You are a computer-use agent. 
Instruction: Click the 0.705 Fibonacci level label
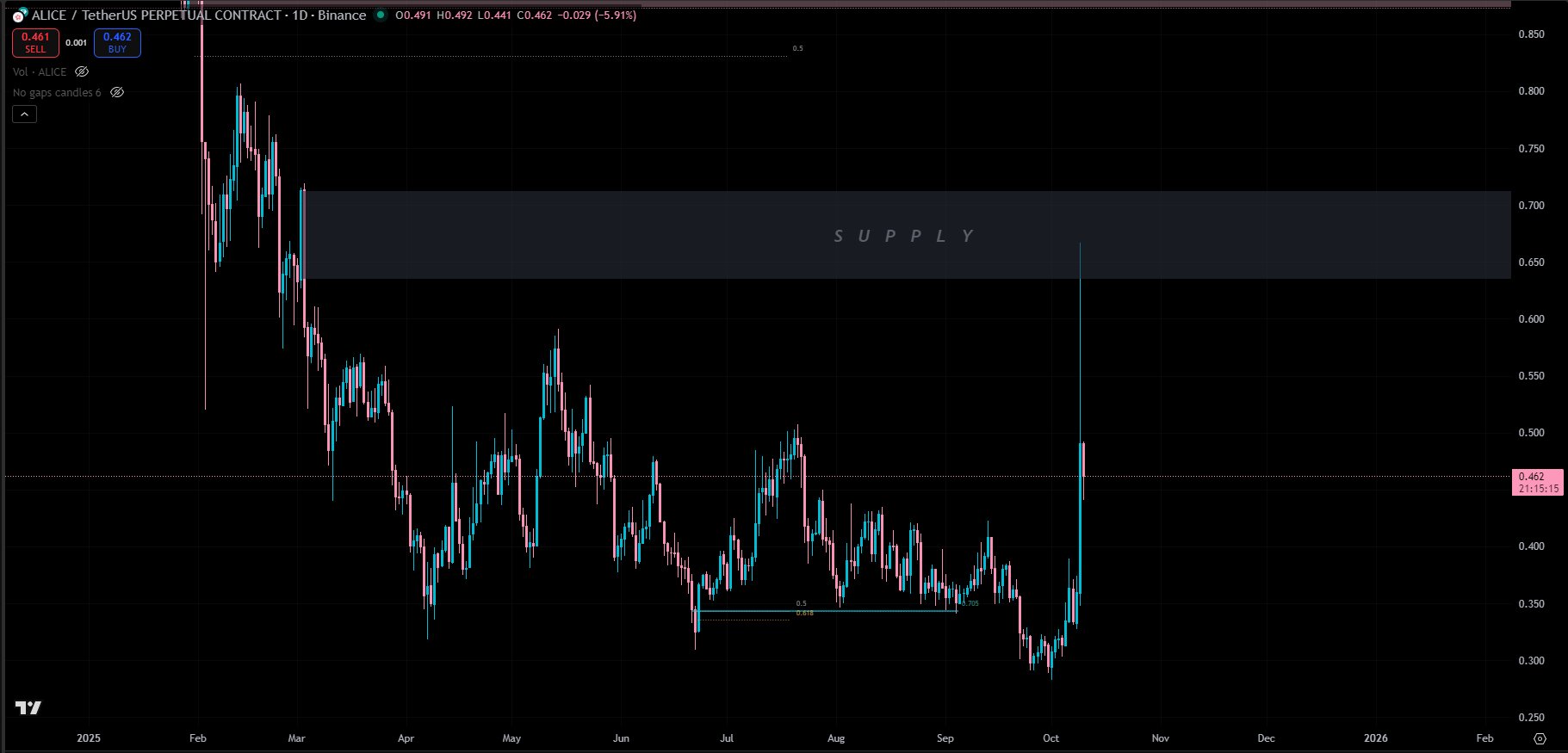(x=970, y=603)
